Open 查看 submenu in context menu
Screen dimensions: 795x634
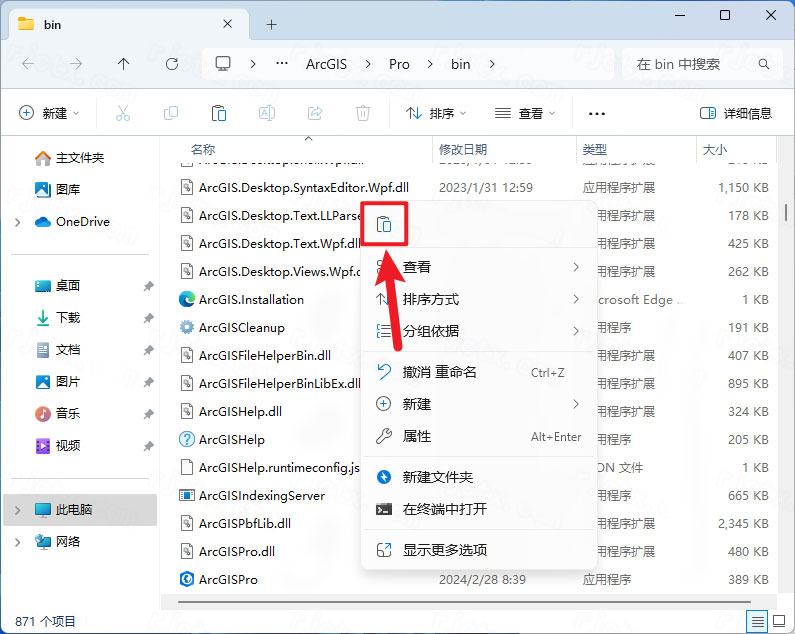pos(478,267)
